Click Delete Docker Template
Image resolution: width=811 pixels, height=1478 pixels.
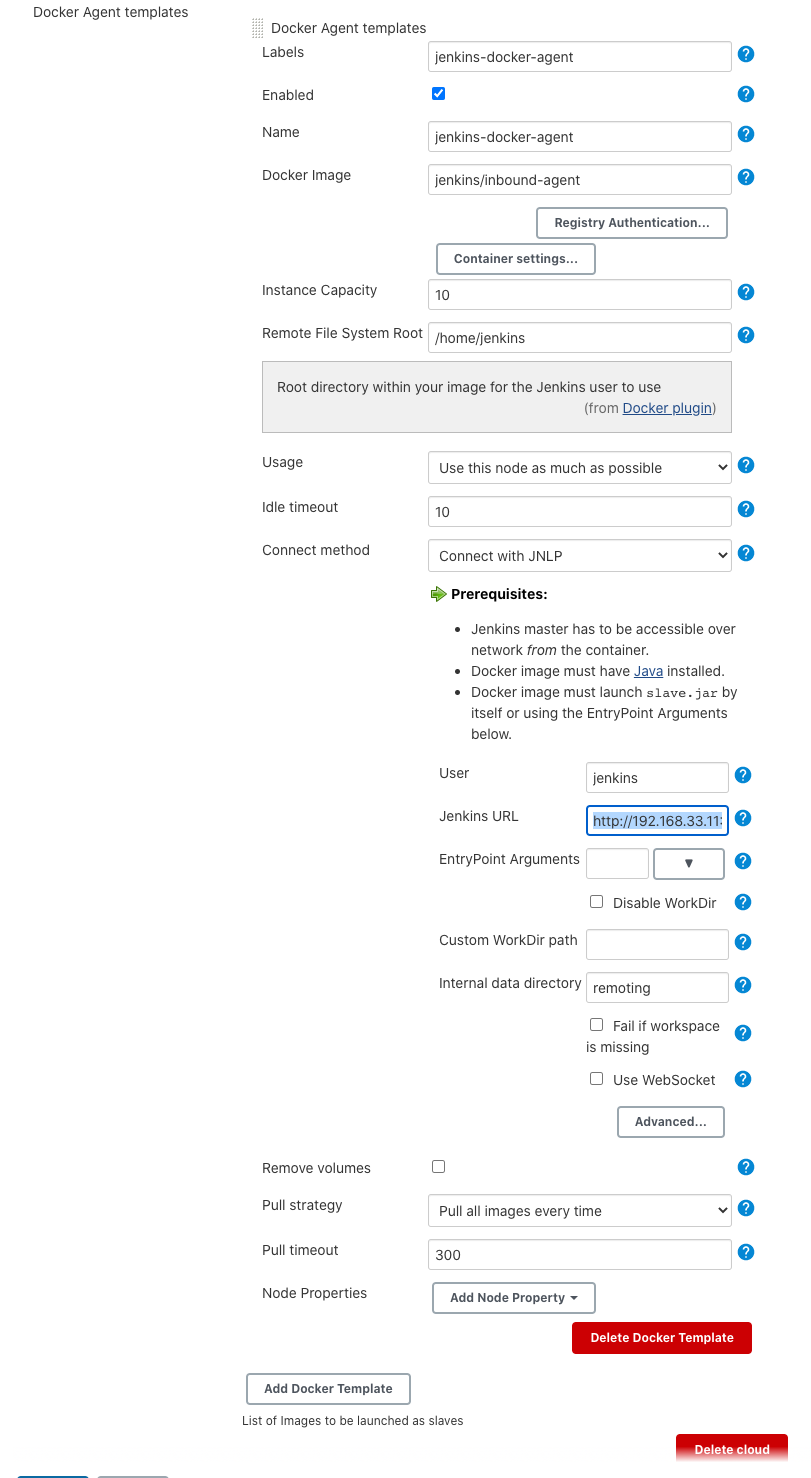pos(661,1337)
